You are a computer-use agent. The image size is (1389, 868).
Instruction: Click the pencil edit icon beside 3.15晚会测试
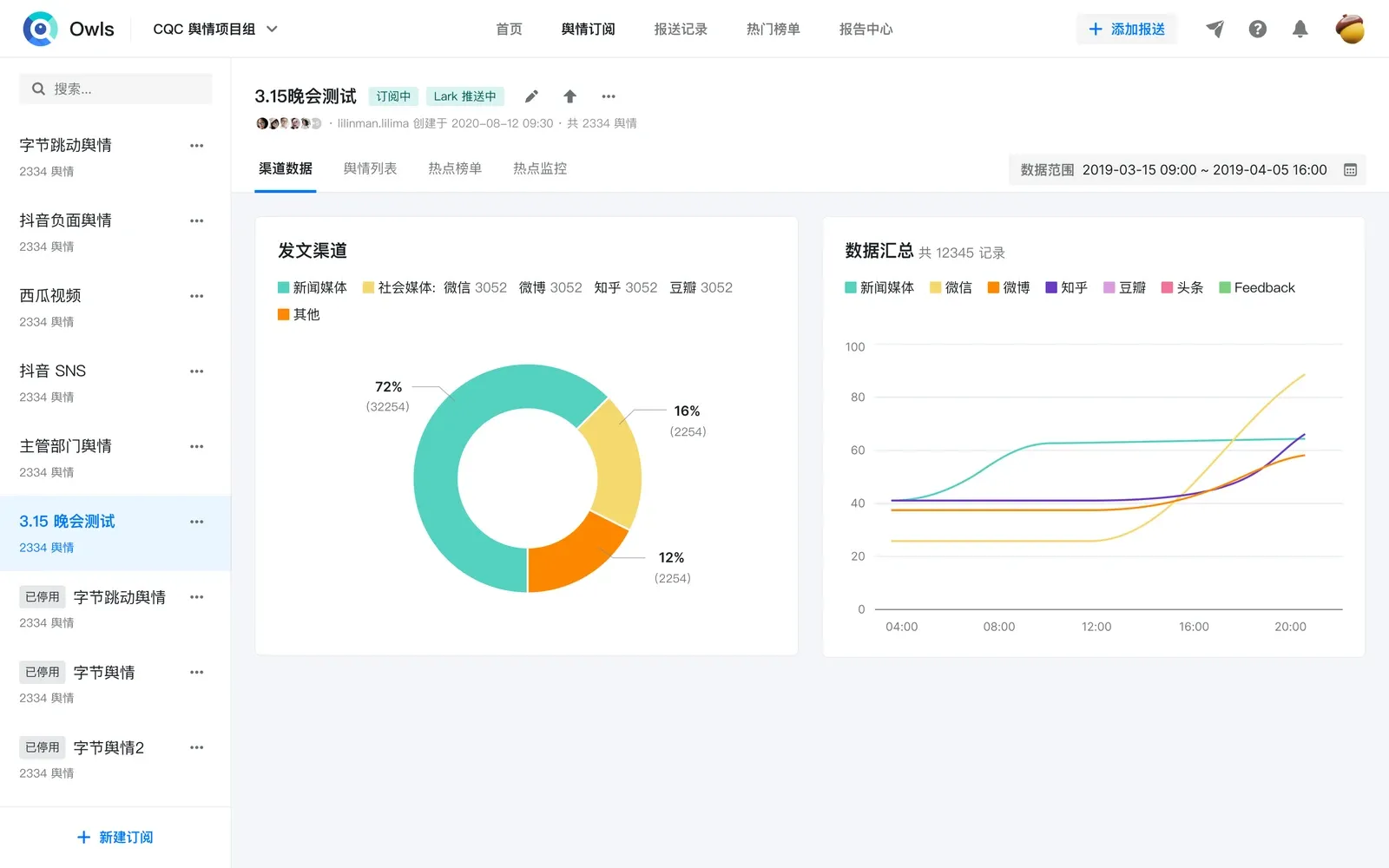(x=531, y=96)
